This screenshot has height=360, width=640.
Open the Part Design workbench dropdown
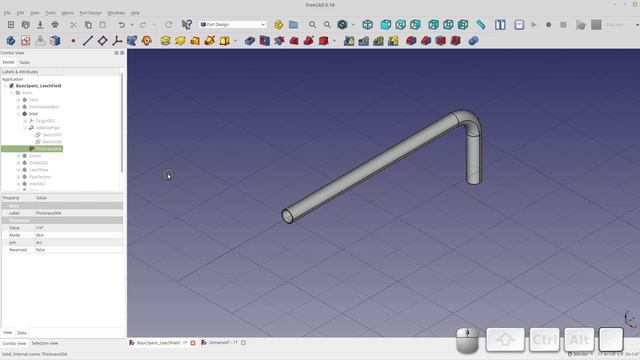pos(233,24)
